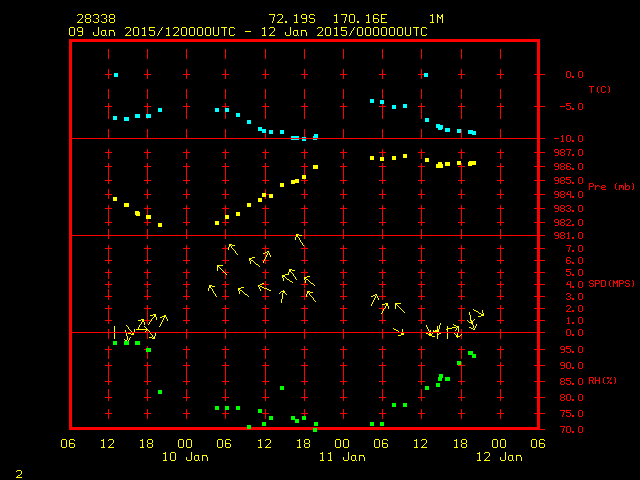The width and height of the screenshot is (640, 480).
Task: Pick the 12 Jan date below the time axis
Action: [498, 457]
